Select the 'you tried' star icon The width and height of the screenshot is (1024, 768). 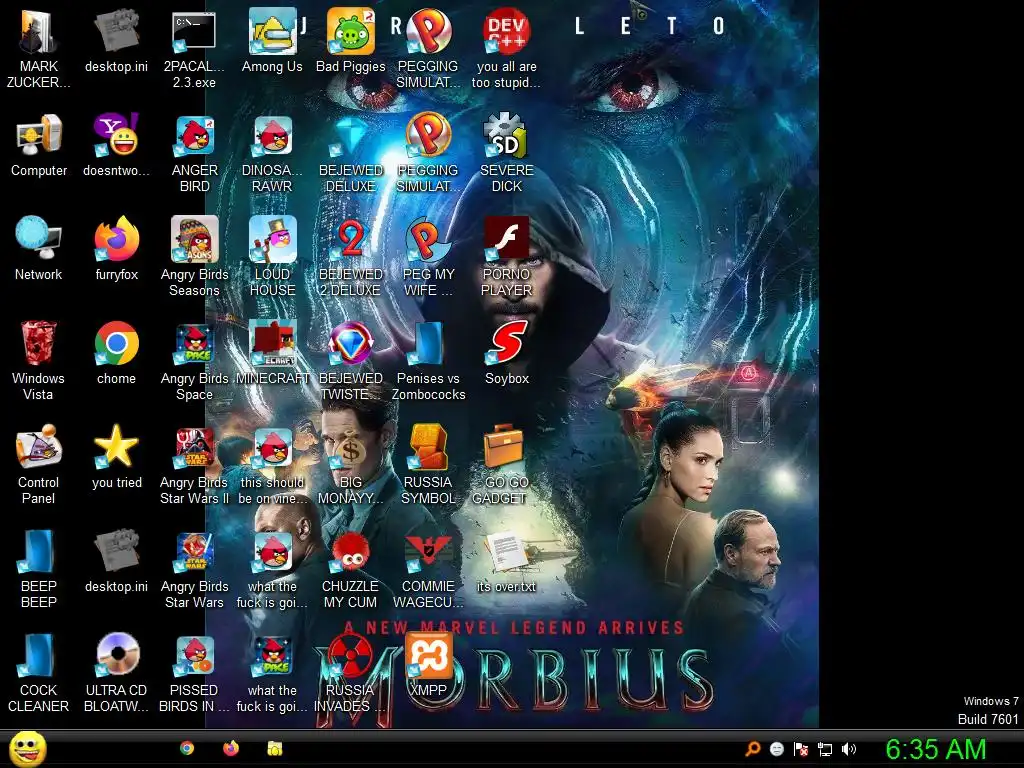(x=116, y=456)
